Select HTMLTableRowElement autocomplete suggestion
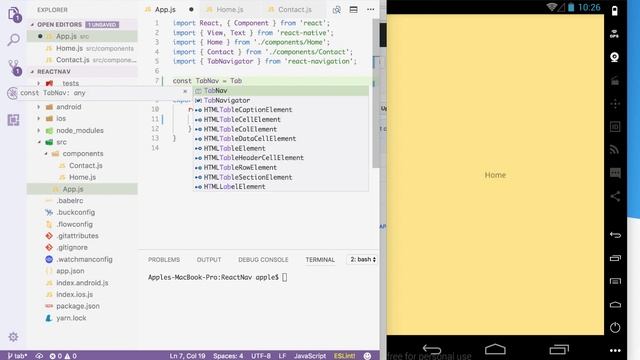Viewport: 640px width, 360px height. tap(281, 168)
